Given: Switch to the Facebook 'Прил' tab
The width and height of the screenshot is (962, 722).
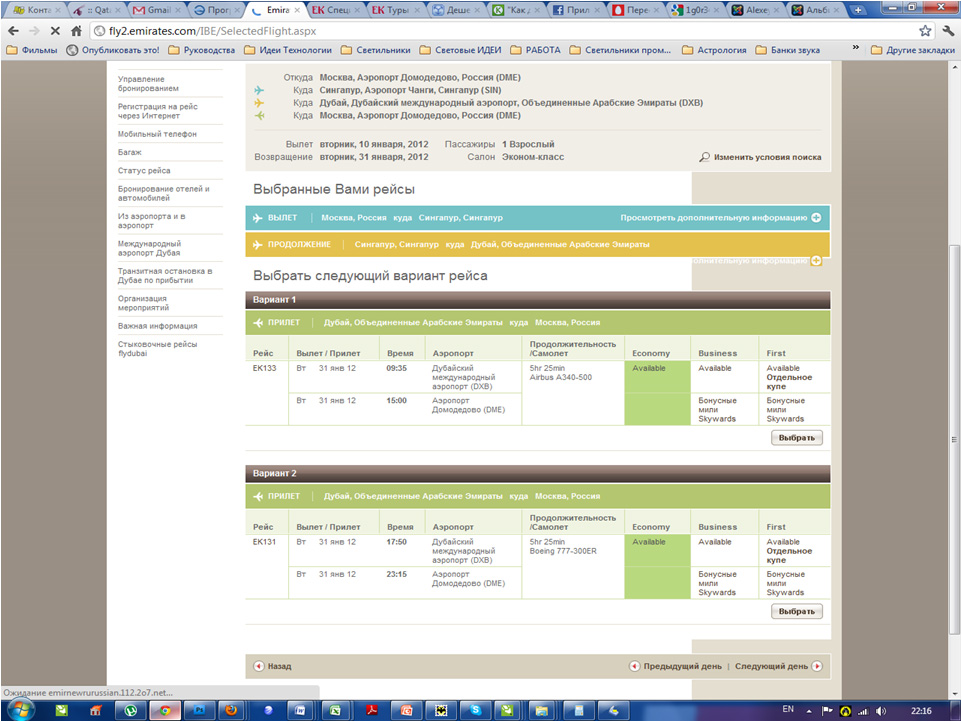Looking at the screenshot, I should (x=575, y=10).
